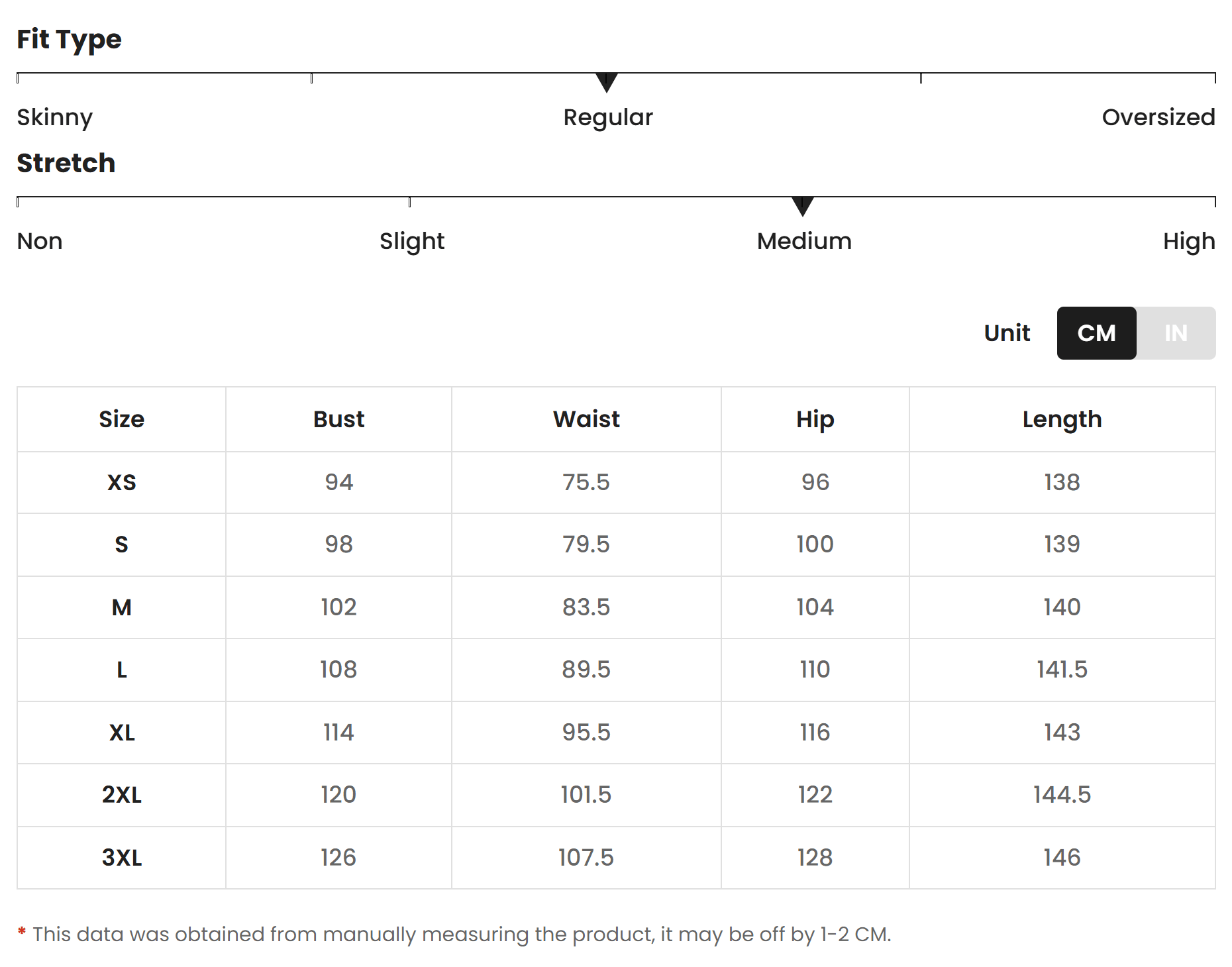1232x967 pixels.
Task: Select the XS size row label
Action: click(122, 482)
